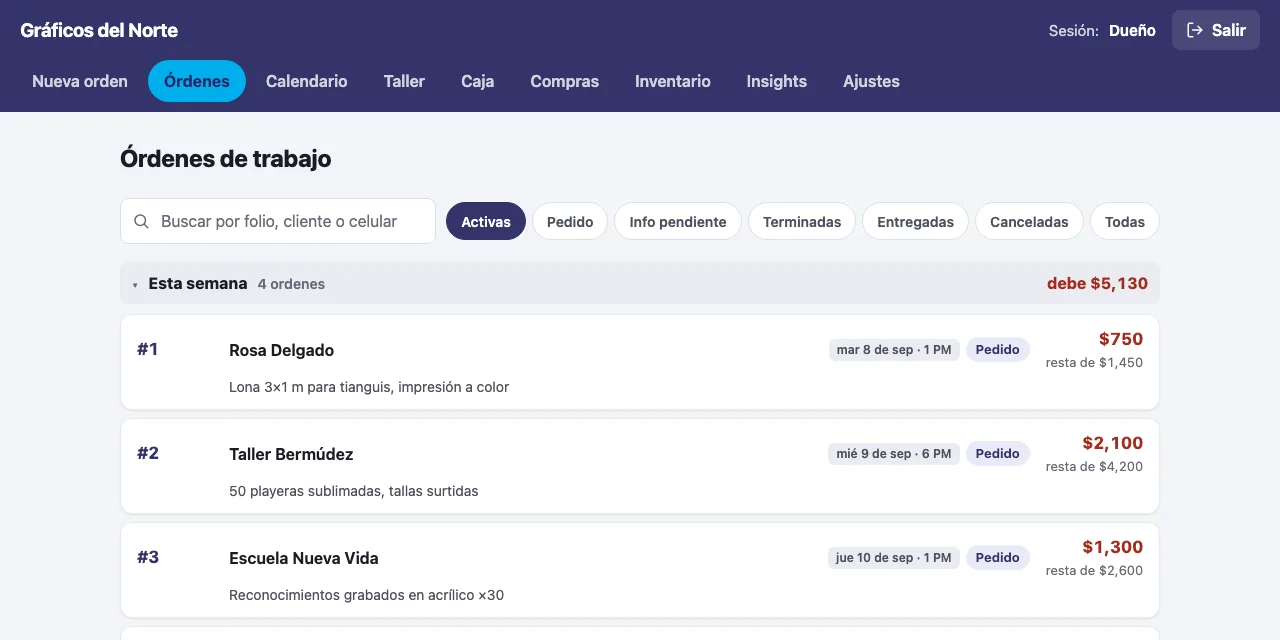
Task: Click the 4 ordenes count label
Action: pos(291,284)
